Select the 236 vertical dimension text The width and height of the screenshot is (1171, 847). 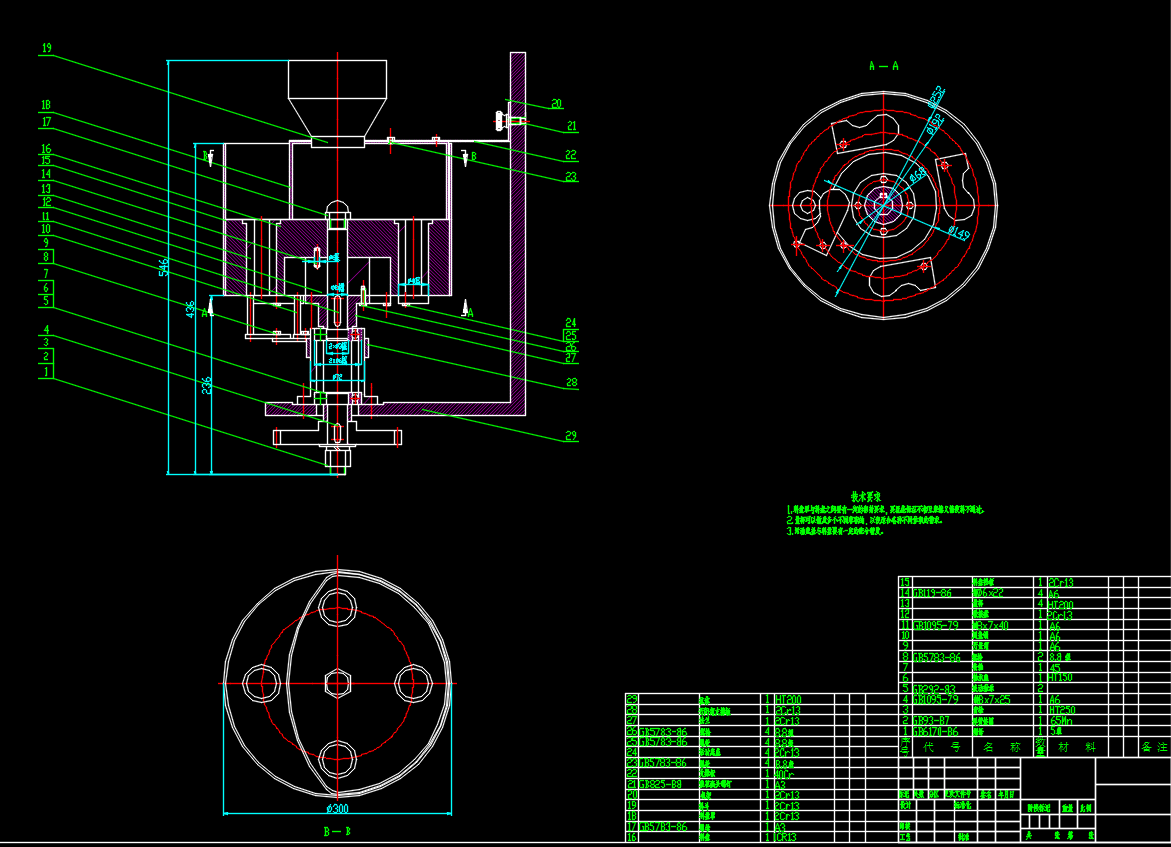(206, 387)
